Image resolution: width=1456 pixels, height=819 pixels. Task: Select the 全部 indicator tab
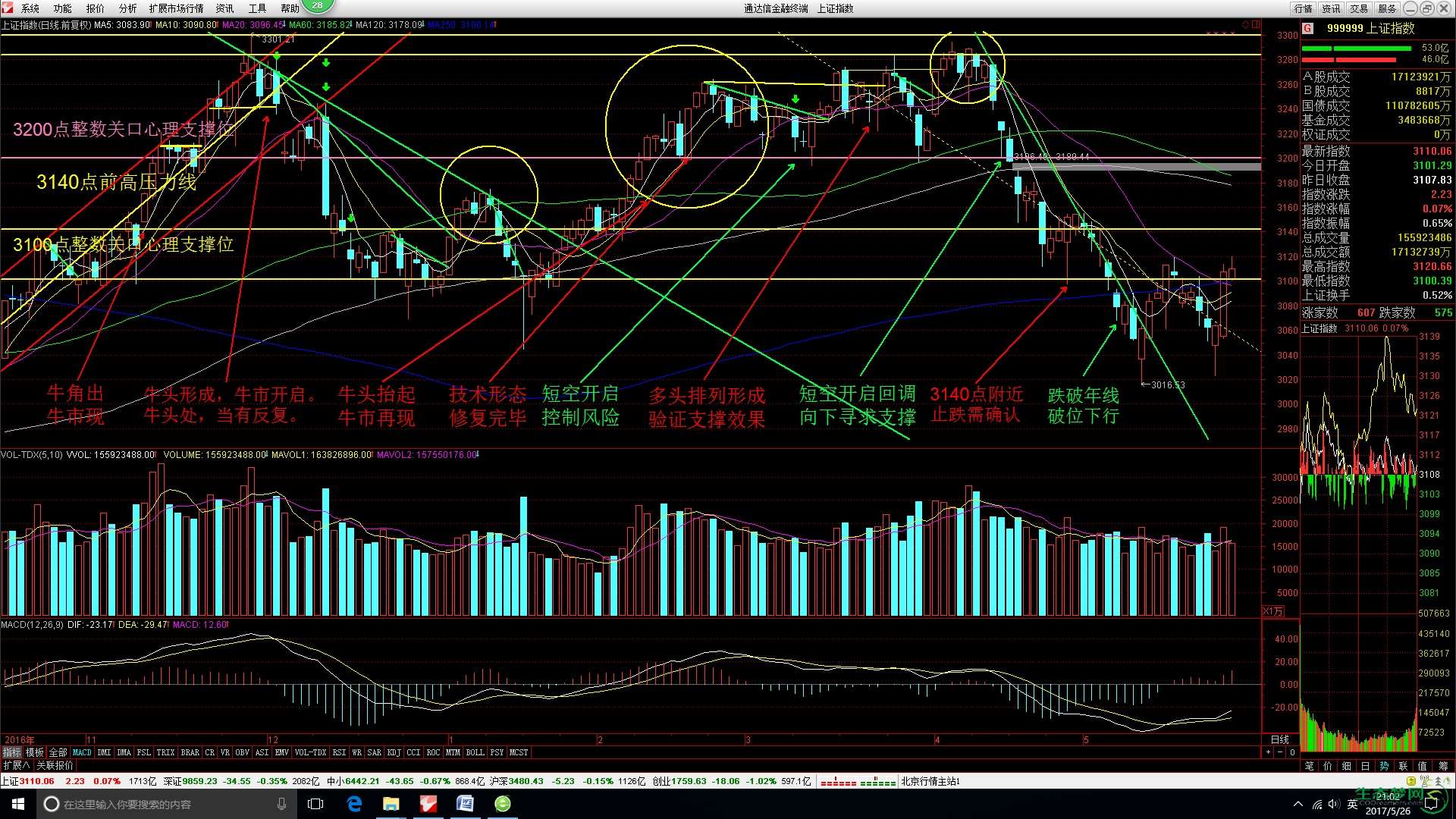coord(58,752)
